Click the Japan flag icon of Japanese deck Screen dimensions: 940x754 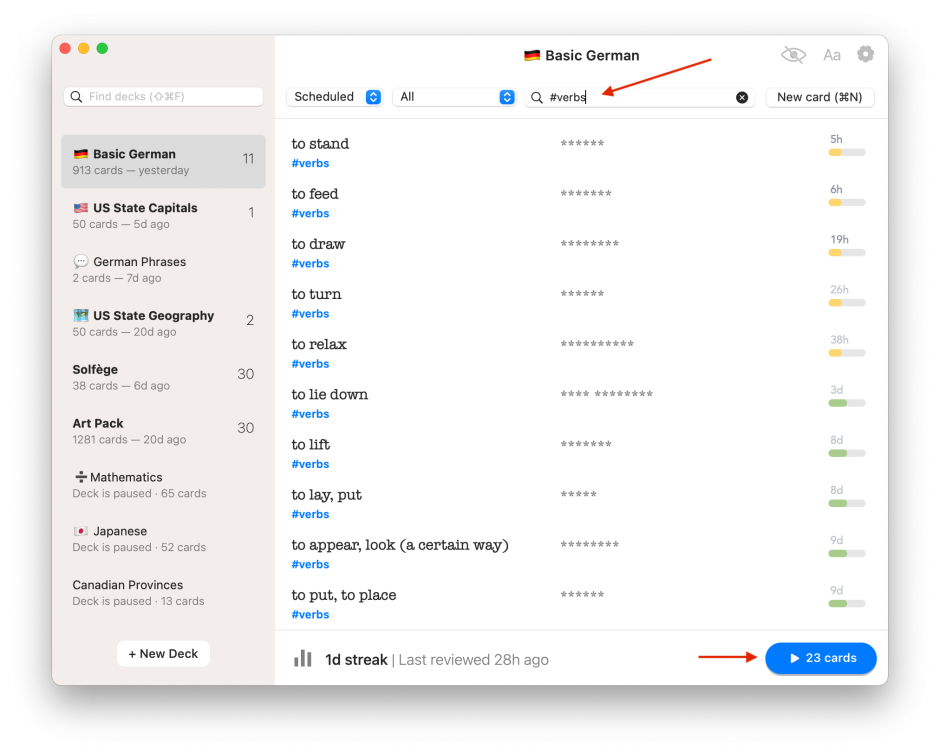coord(81,531)
